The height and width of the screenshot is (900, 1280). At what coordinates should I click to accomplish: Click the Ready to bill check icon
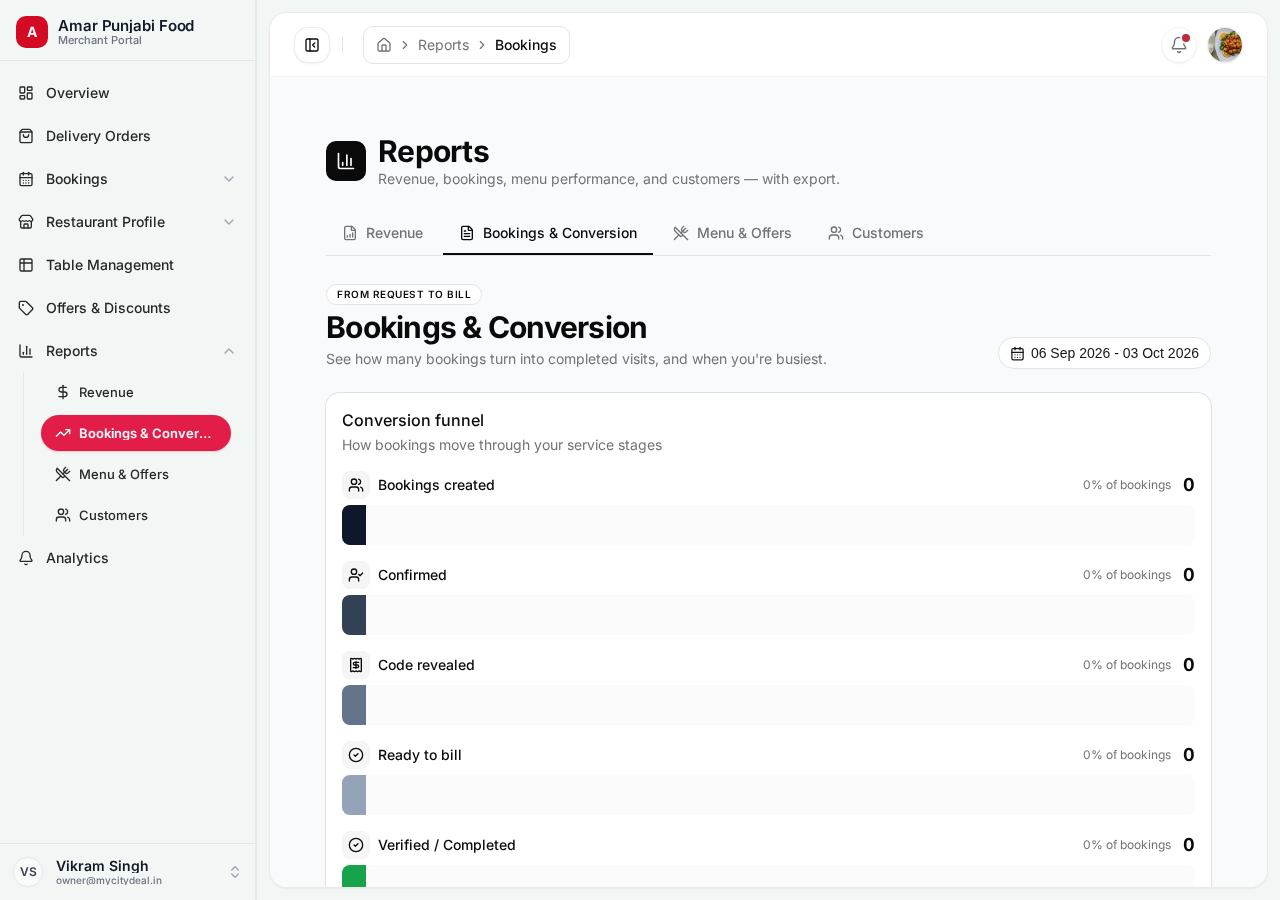(x=356, y=755)
